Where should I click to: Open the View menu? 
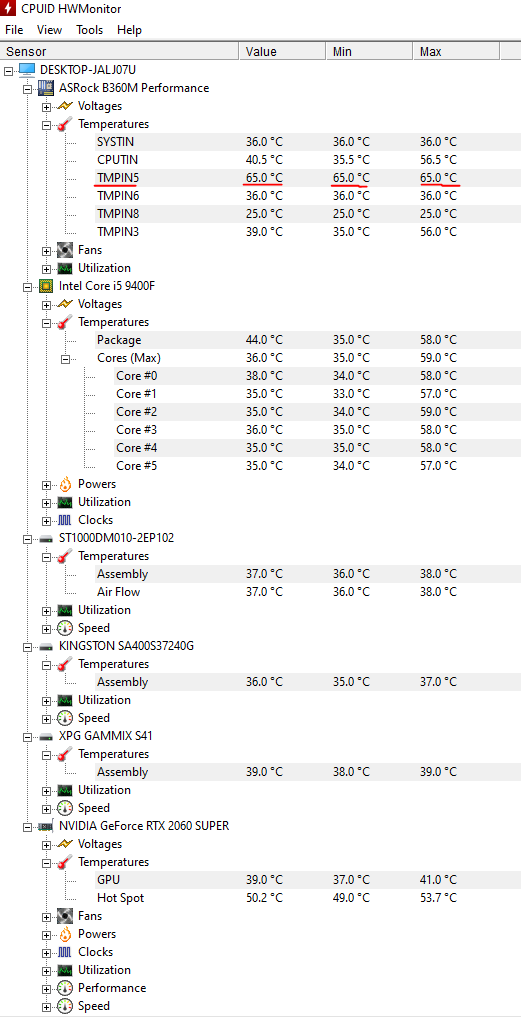point(49,30)
